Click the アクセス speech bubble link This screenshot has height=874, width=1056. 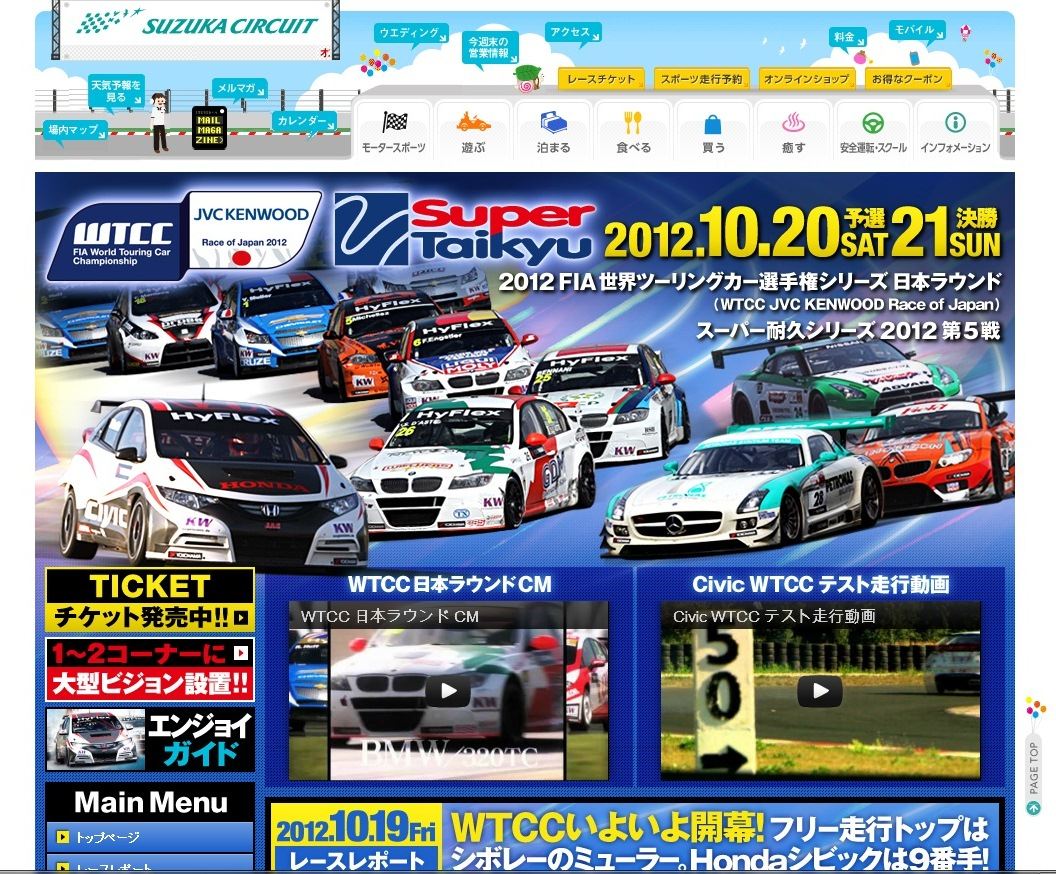(x=572, y=33)
